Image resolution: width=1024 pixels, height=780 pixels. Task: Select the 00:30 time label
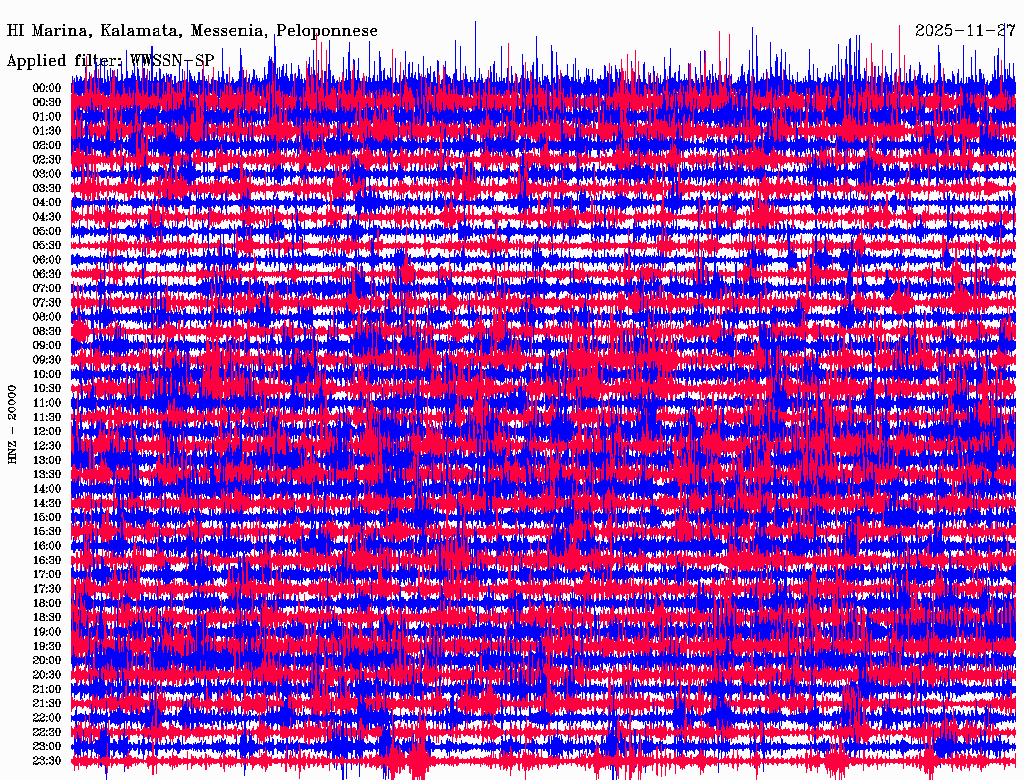point(47,103)
